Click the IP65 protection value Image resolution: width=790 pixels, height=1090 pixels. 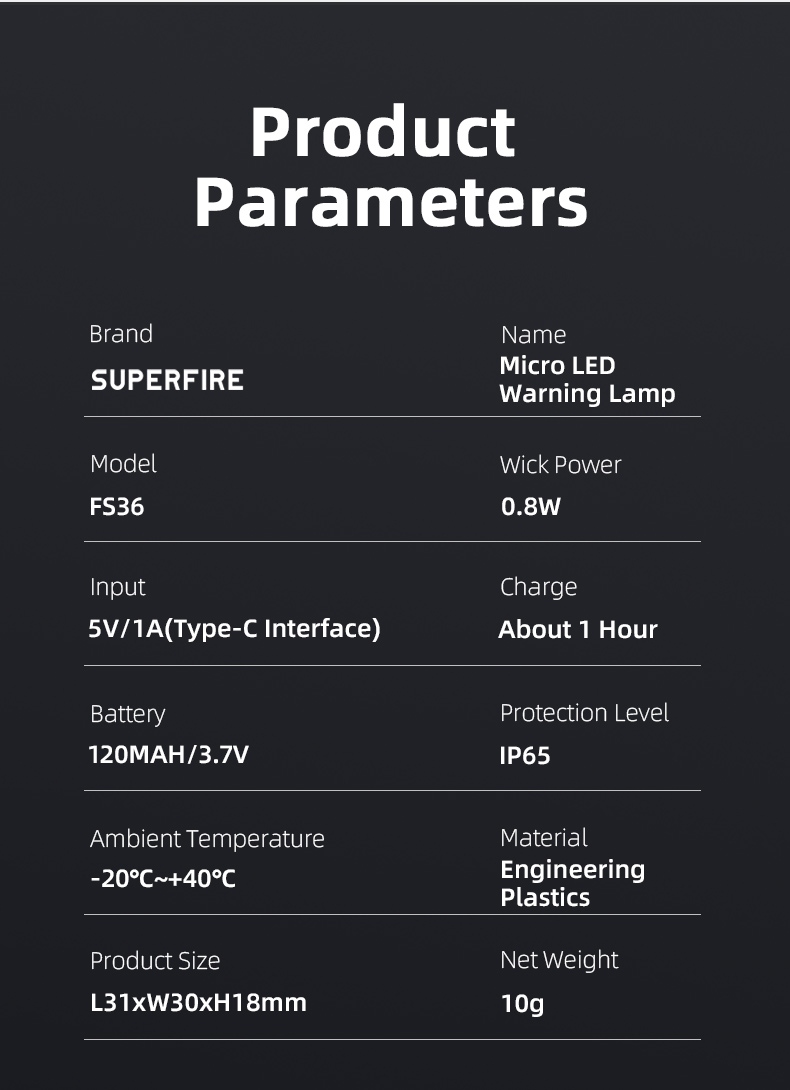pyautogui.click(x=525, y=756)
